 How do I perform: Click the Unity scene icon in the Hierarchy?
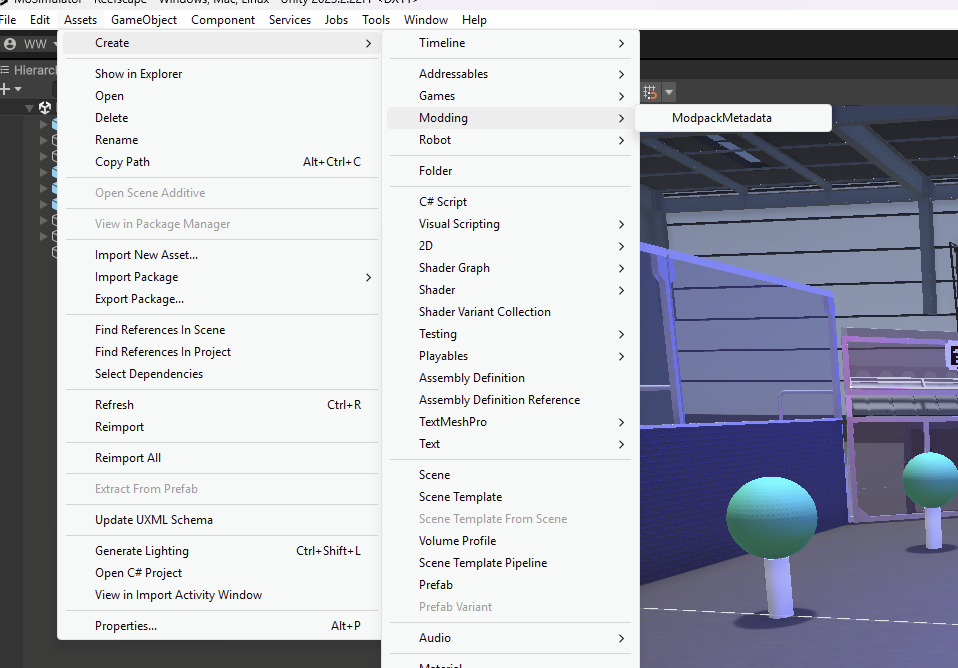tap(45, 107)
